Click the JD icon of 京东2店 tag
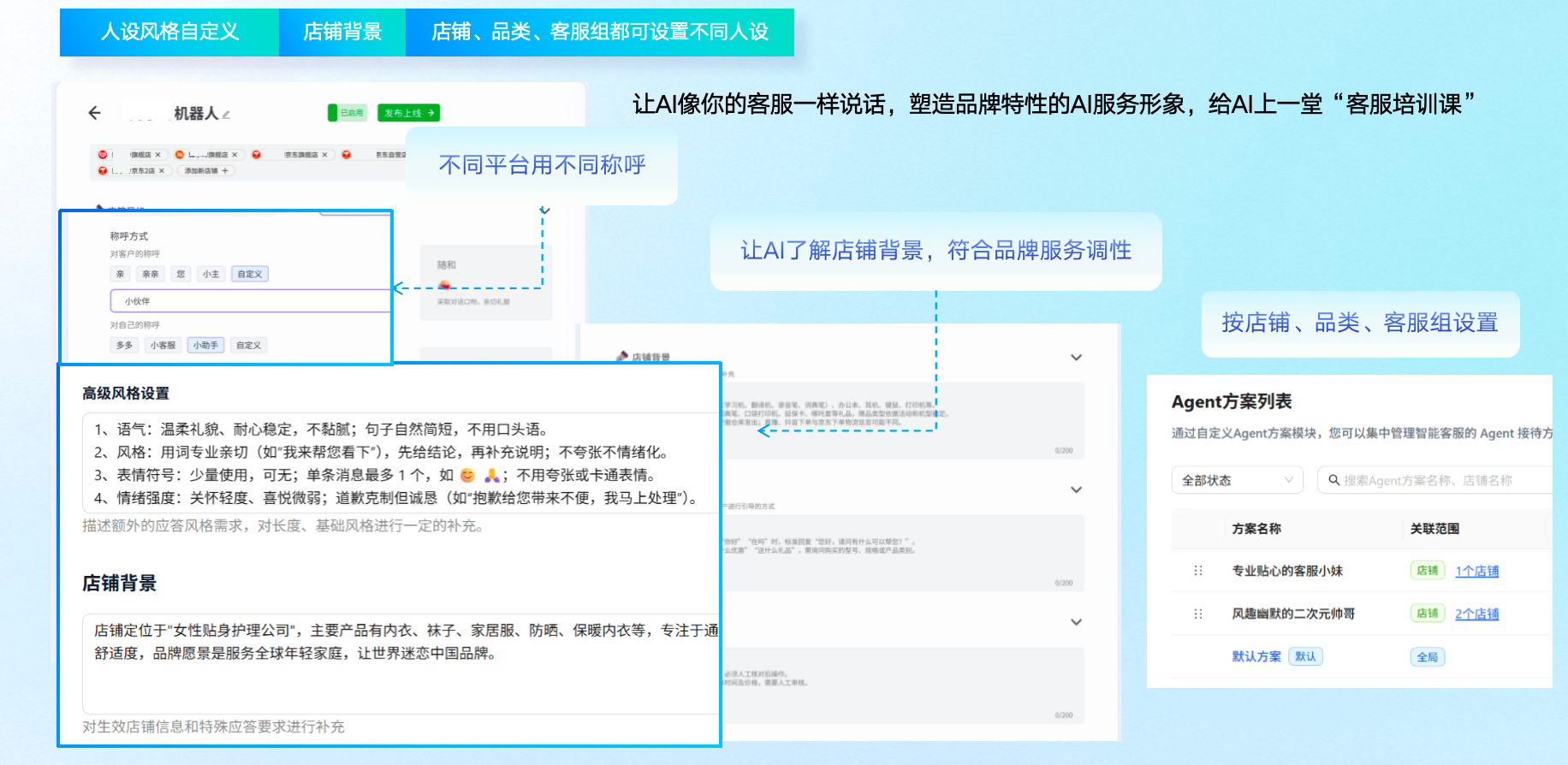Viewport: 1568px width, 765px height. tap(103, 170)
